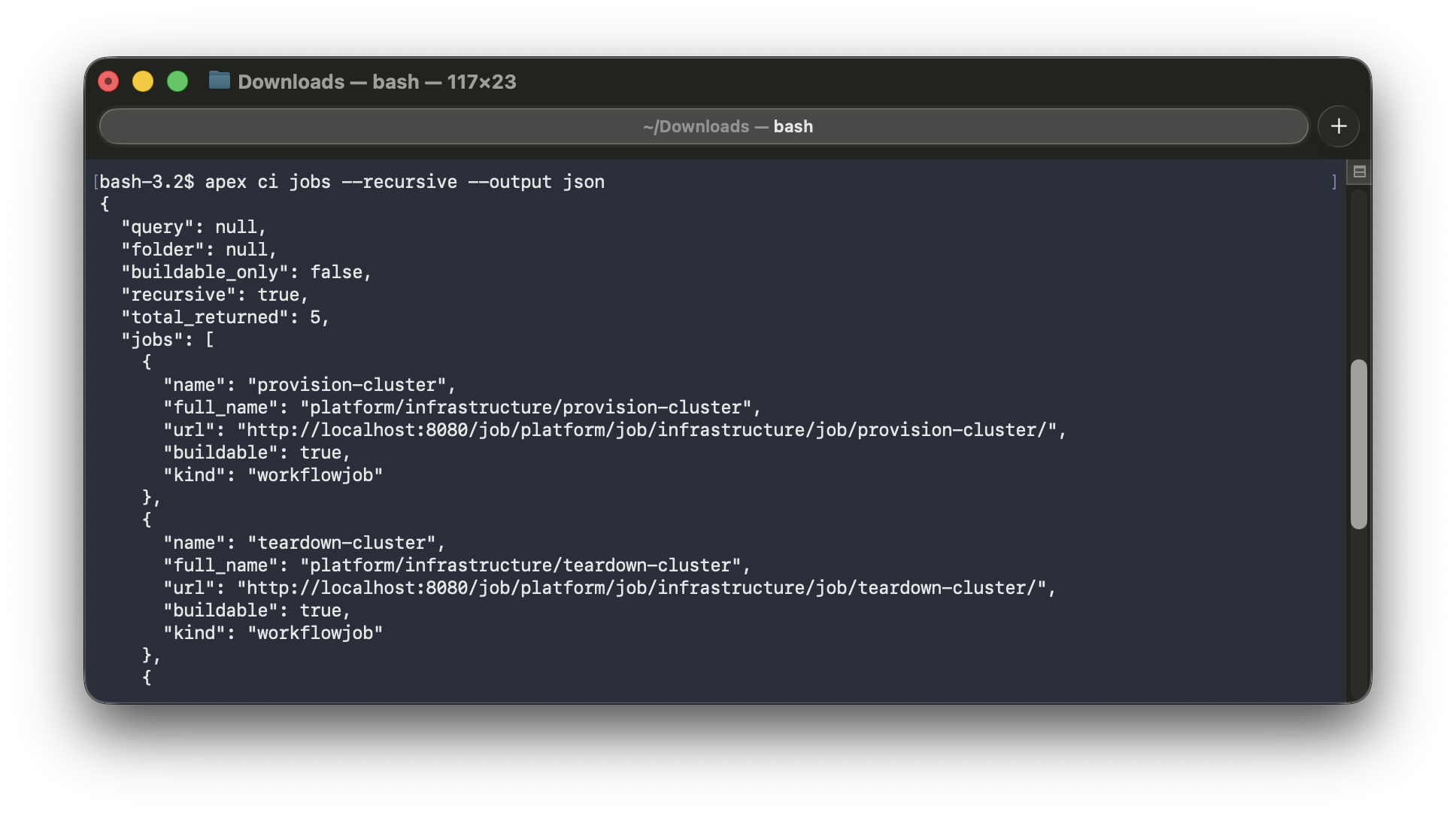
Task: Open a new terminal tab with plus button
Action: 1338,126
